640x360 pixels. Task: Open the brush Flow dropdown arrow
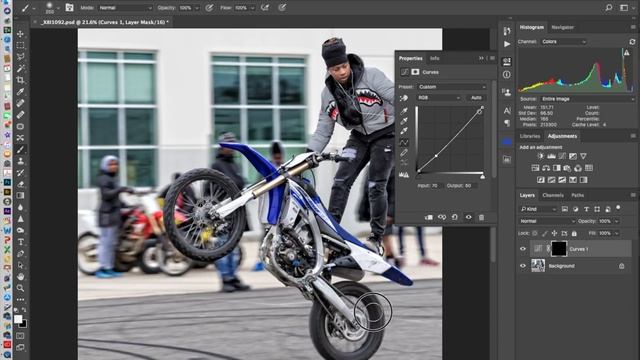coord(252,8)
